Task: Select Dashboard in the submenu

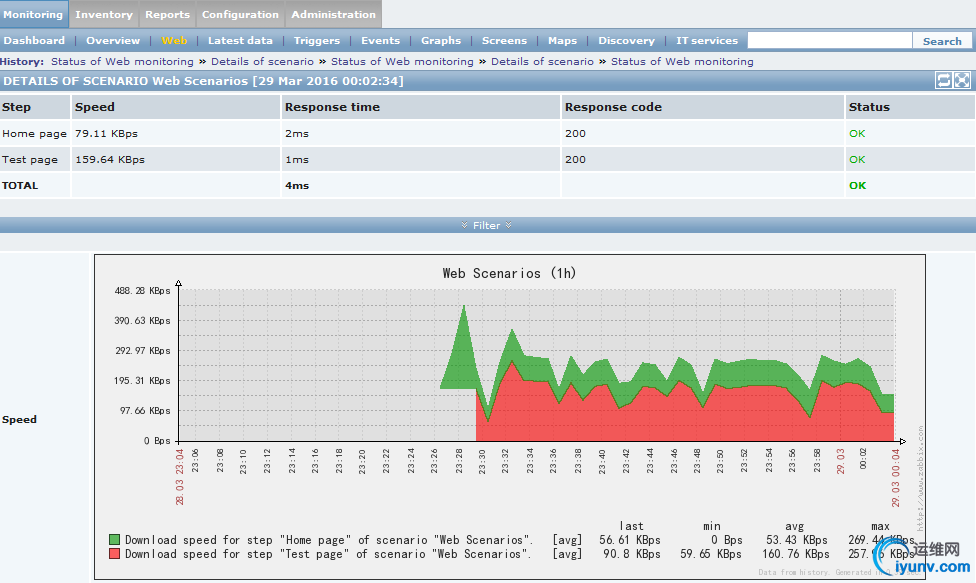Action: pyautogui.click(x=34, y=41)
